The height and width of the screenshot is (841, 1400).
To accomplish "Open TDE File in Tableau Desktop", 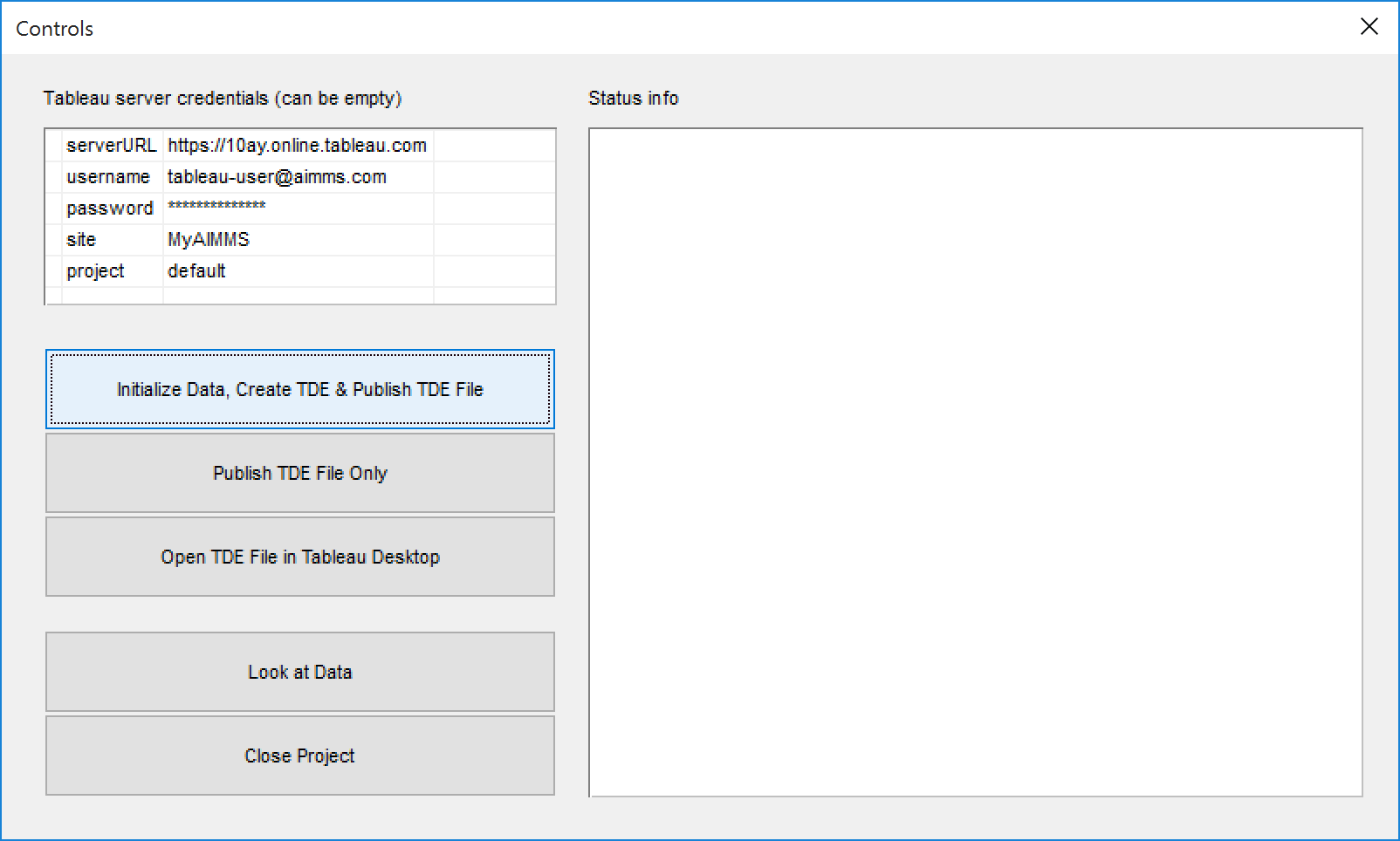I will (299, 557).
